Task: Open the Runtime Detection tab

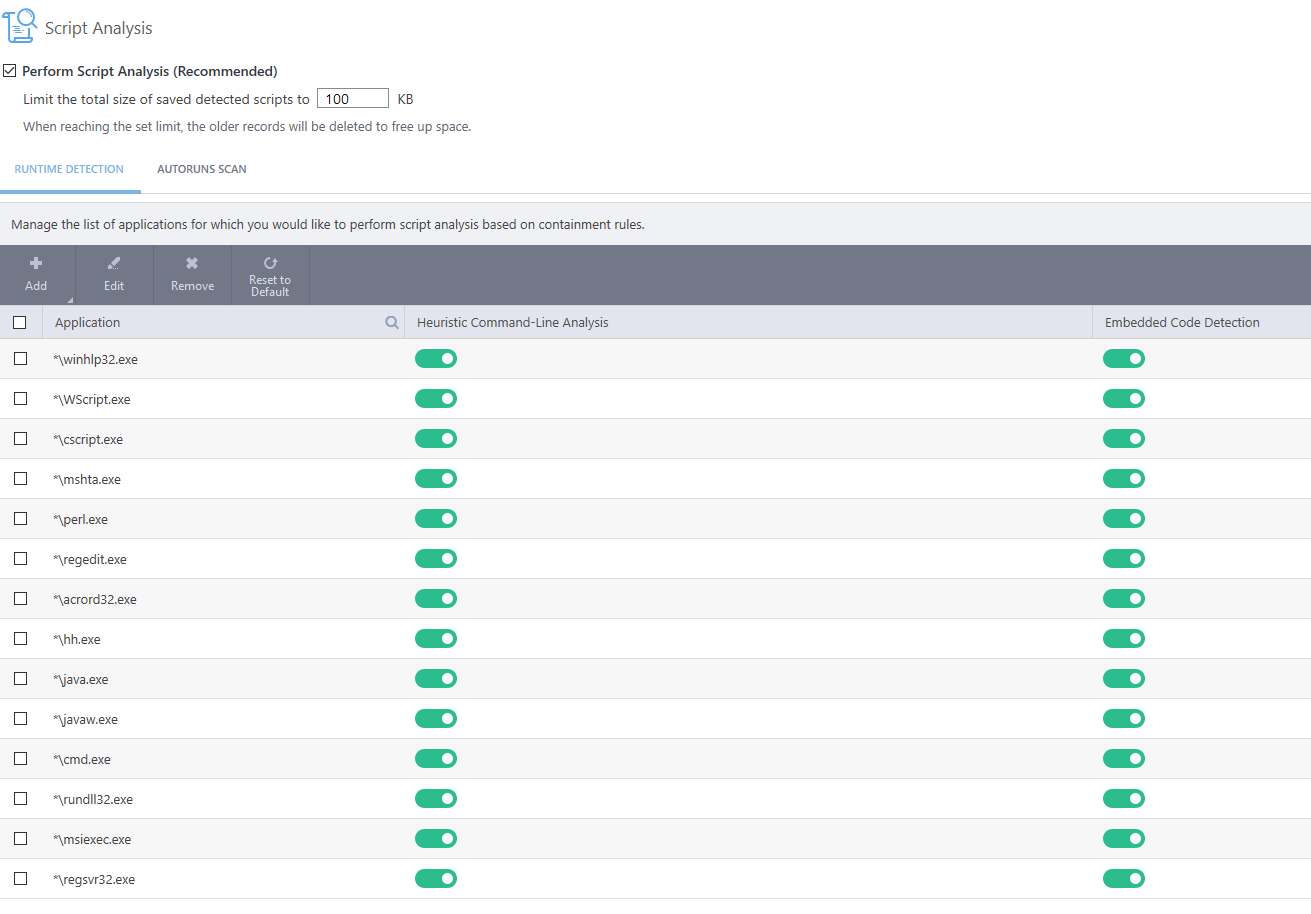Action: [69, 169]
